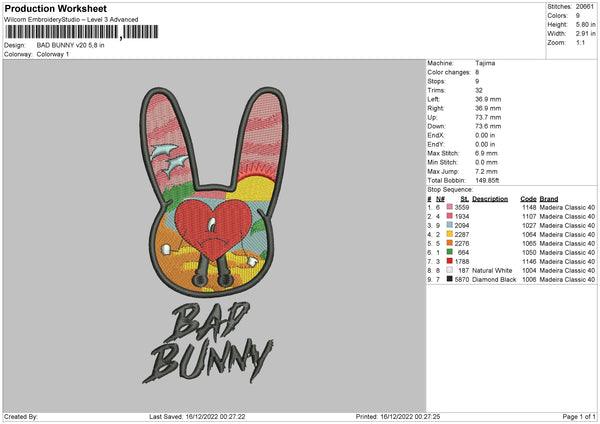Click the Machine value 'Tajima'
600x424 pixels.
pos(485,63)
